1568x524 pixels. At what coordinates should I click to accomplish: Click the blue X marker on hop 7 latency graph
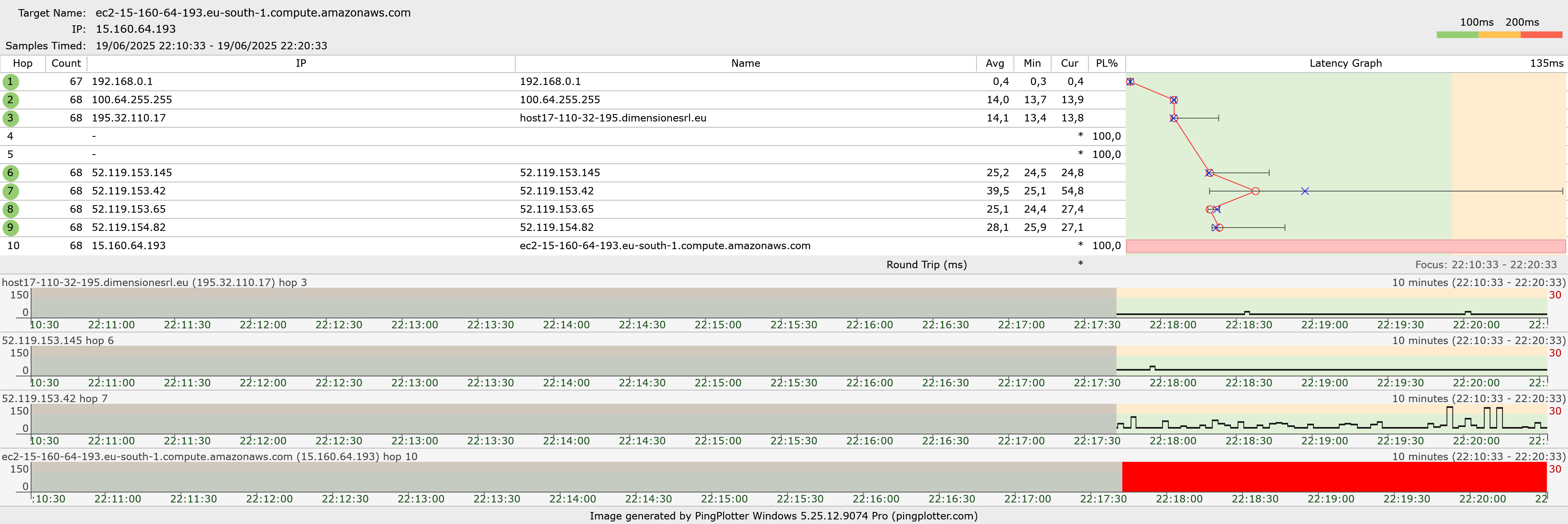click(1305, 191)
